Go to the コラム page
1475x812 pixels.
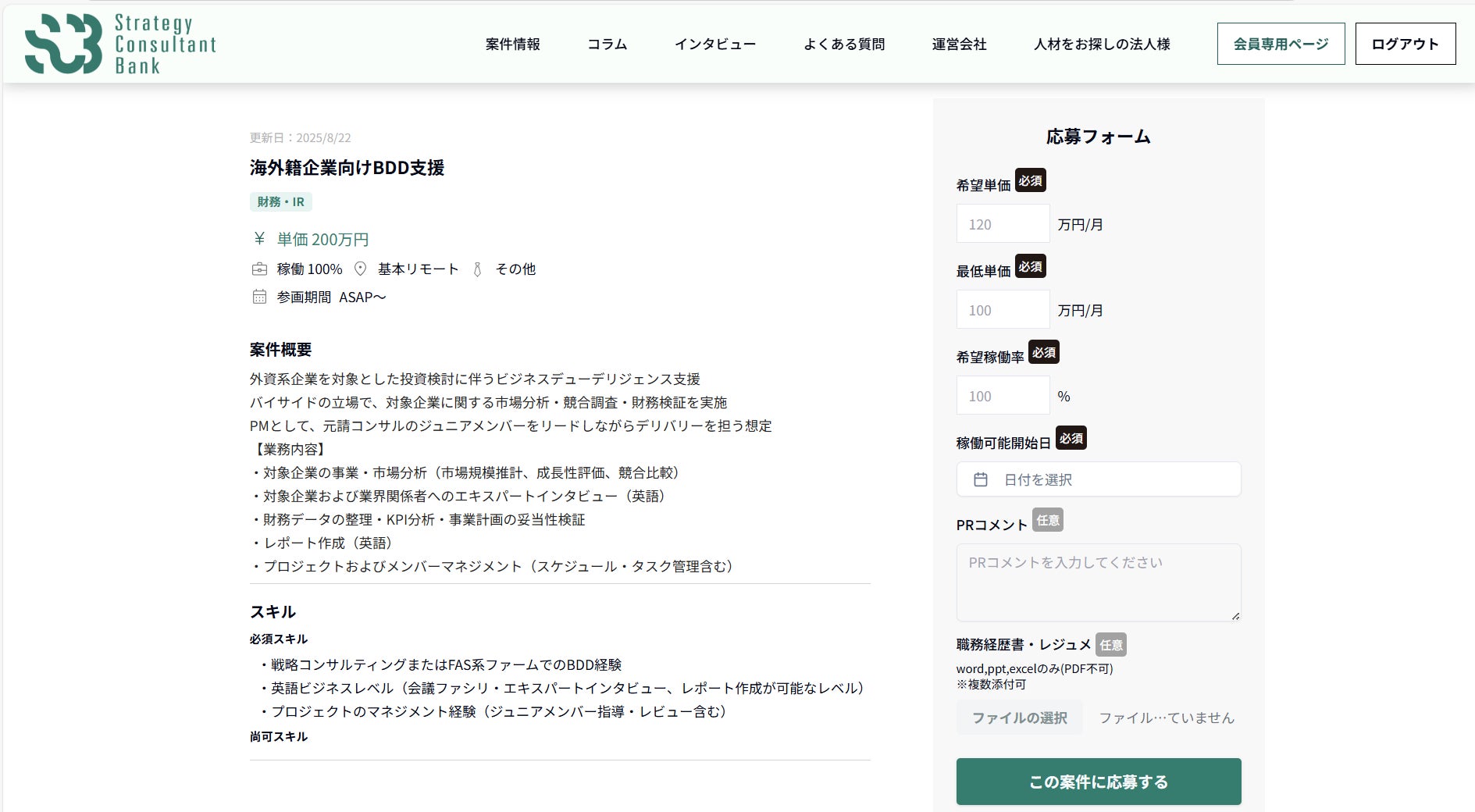click(607, 45)
